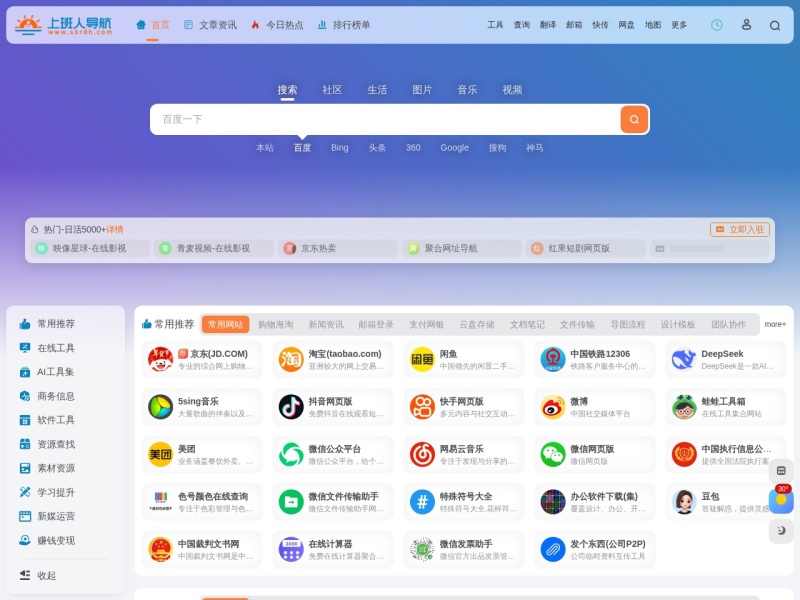Open 特殊符号大全 card
Screen dimensions: 800x600
point(464,502)
